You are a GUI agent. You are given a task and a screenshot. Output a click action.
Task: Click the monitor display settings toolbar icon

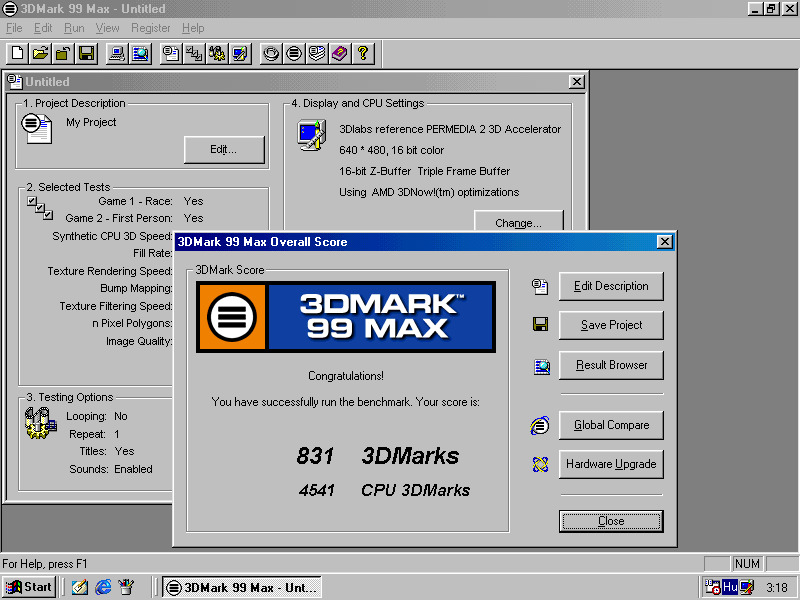240,53
